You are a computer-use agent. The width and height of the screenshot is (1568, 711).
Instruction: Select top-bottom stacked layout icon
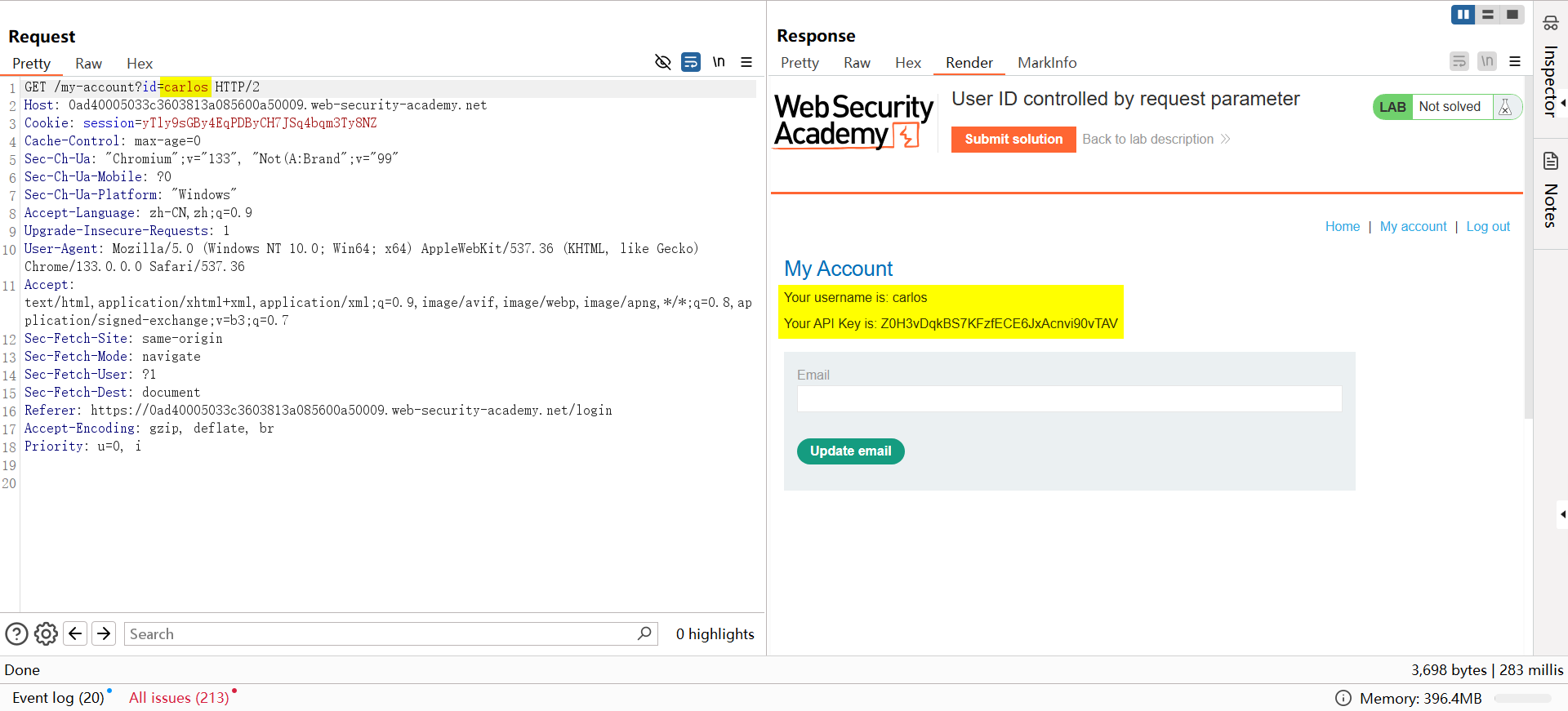1488,15
